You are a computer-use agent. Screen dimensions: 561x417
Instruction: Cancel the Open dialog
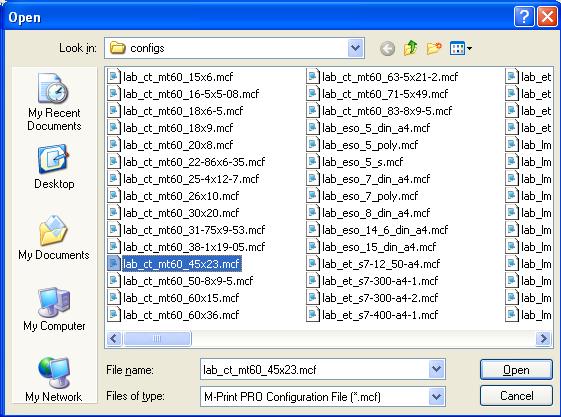516,396
